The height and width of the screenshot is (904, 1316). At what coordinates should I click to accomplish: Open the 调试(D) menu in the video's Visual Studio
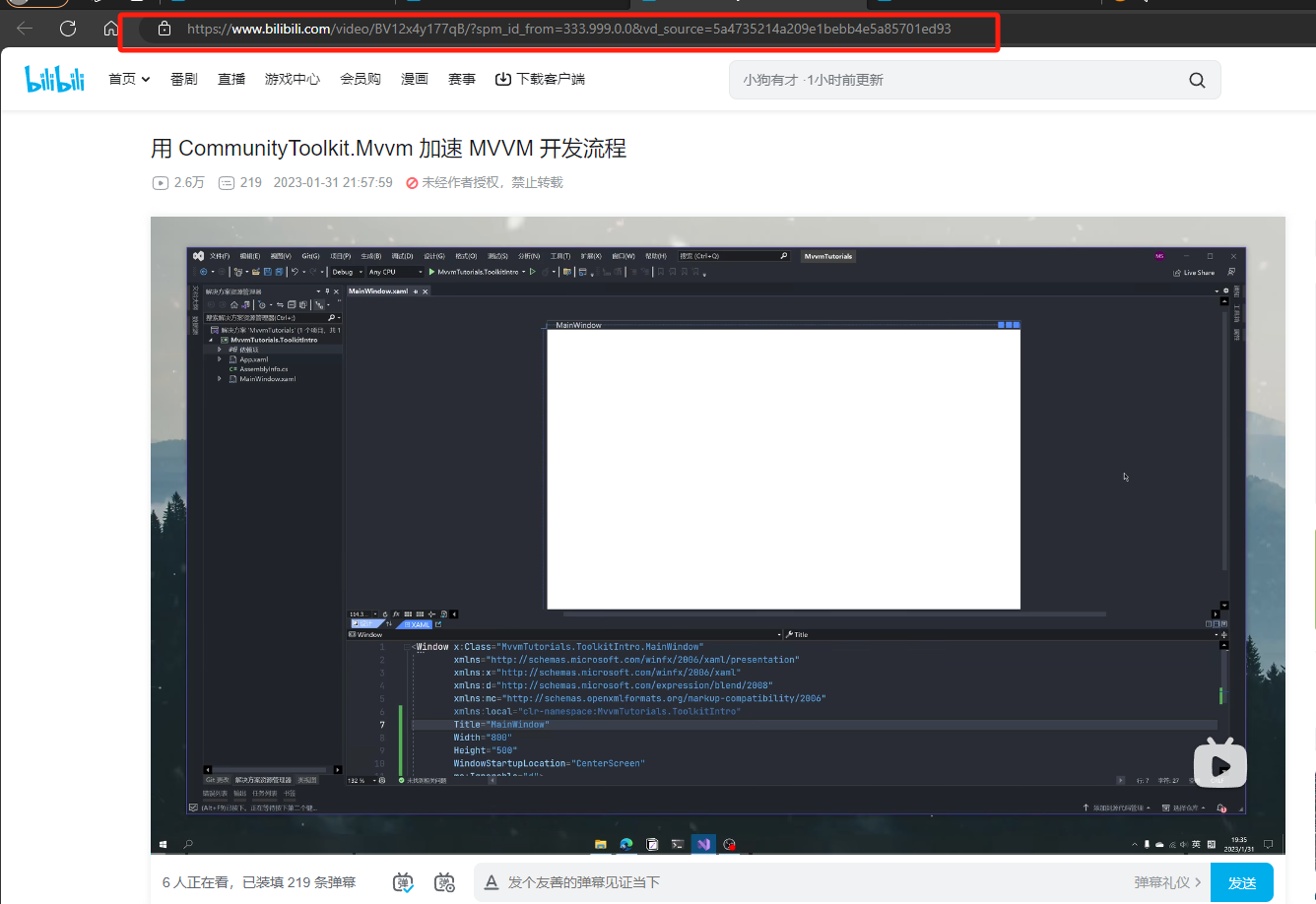point(403,256)
